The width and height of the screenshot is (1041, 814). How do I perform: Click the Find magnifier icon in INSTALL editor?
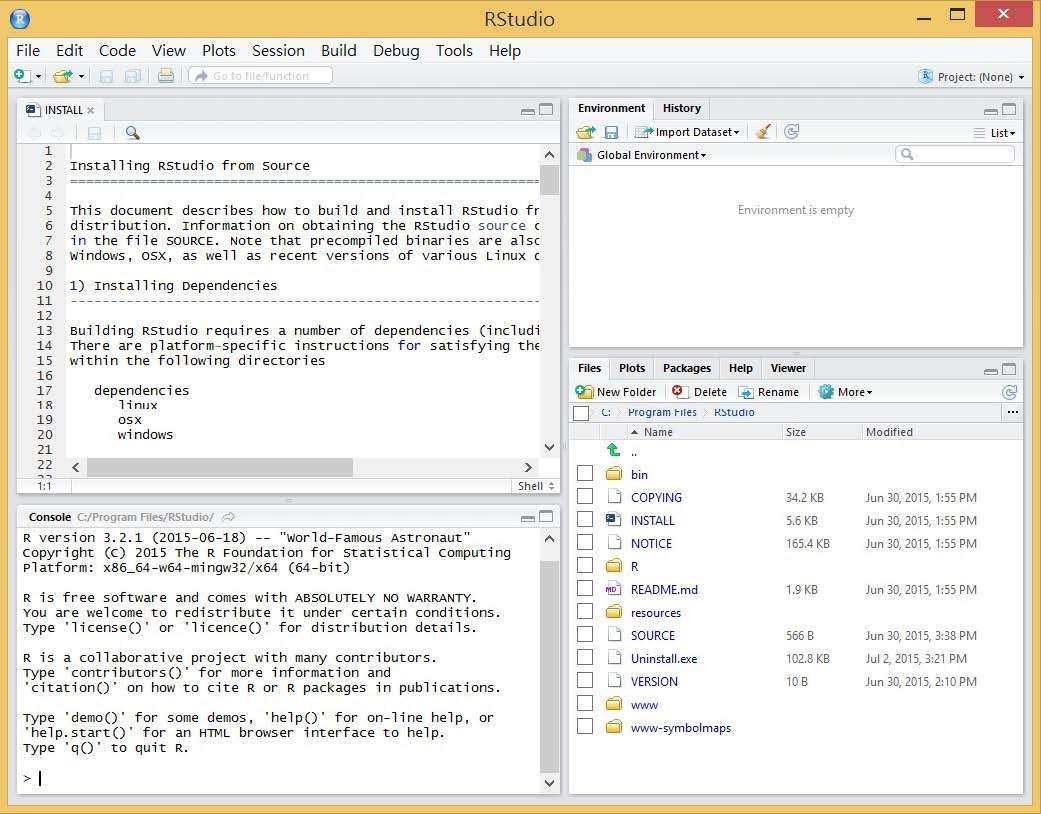pyautogui.click(x=132, y=133)
